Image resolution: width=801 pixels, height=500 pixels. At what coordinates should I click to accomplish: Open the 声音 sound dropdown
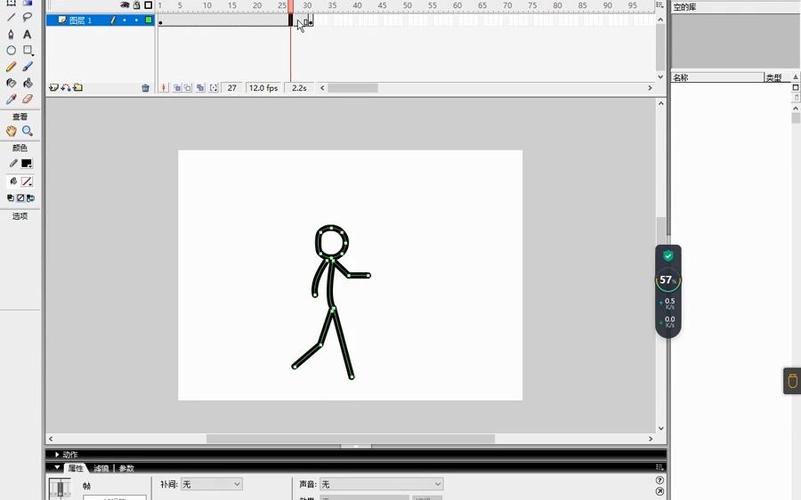[x=380, y=484]
